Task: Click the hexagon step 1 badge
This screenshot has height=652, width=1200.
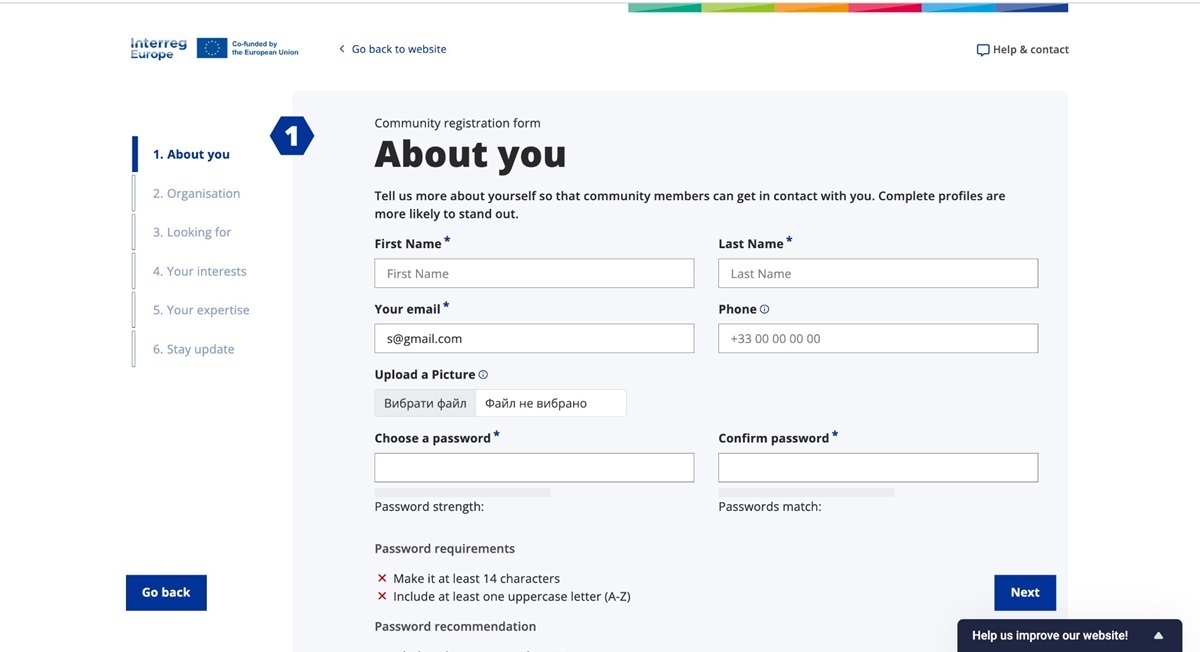Action: tap(292, 136)
